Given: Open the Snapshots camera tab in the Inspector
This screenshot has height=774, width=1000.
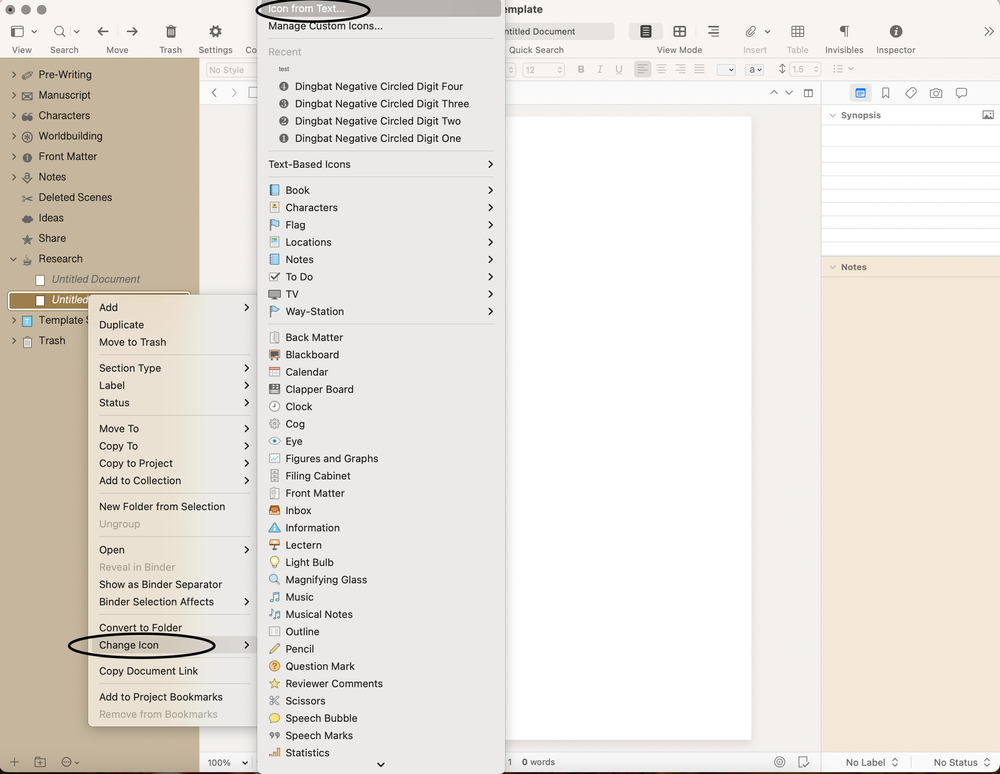Looking at the screenshot, I should (x=935, y=91).
